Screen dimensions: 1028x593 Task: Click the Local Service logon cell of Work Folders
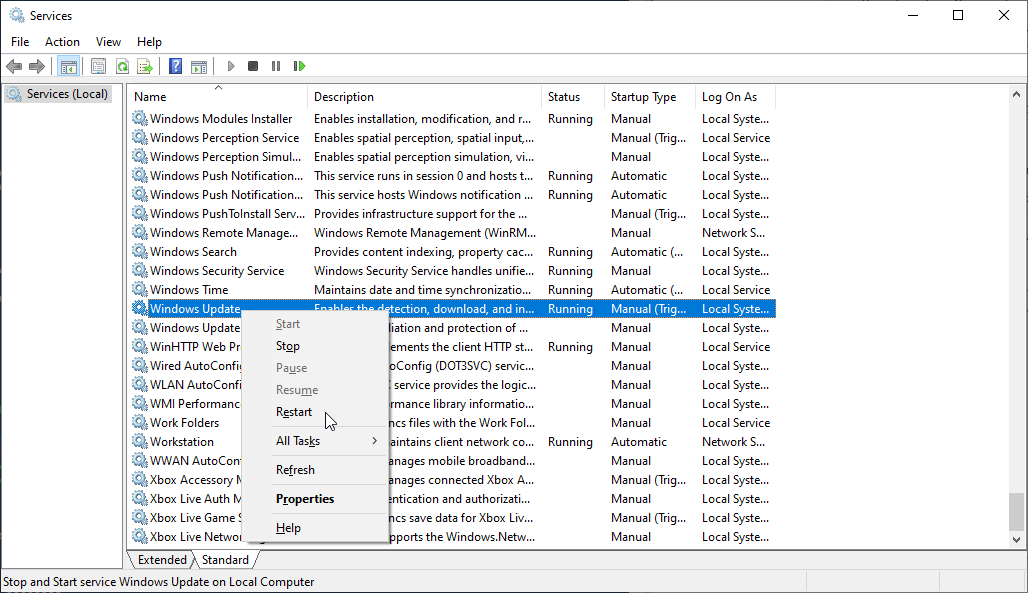point(736,423)
